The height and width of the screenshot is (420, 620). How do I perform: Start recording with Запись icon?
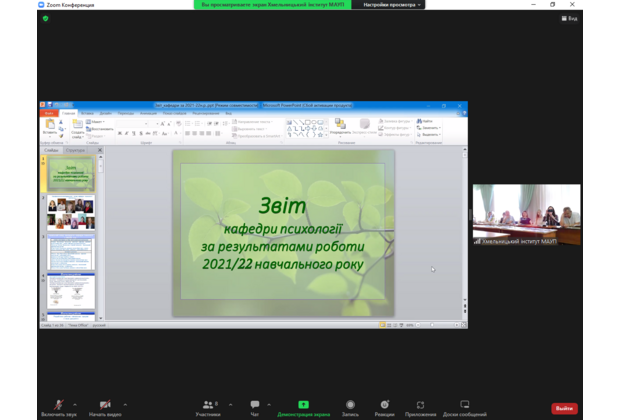[x=350, y=405]
